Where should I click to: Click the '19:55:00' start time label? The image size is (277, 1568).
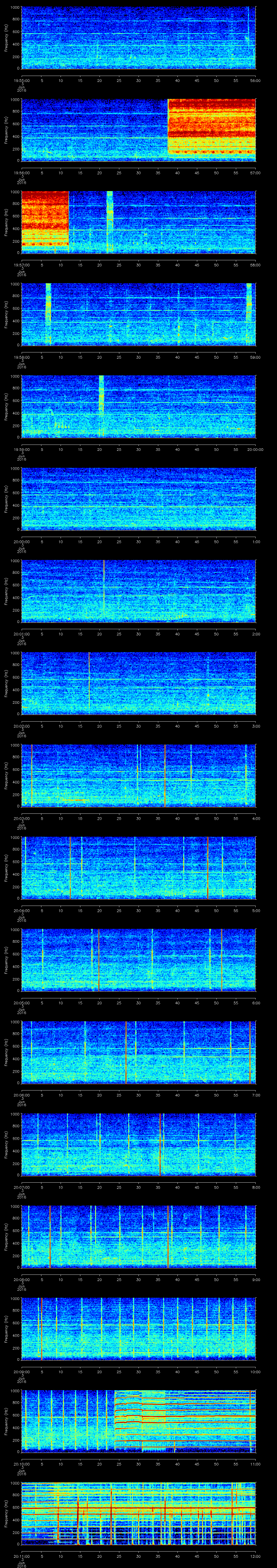[22, 80]
